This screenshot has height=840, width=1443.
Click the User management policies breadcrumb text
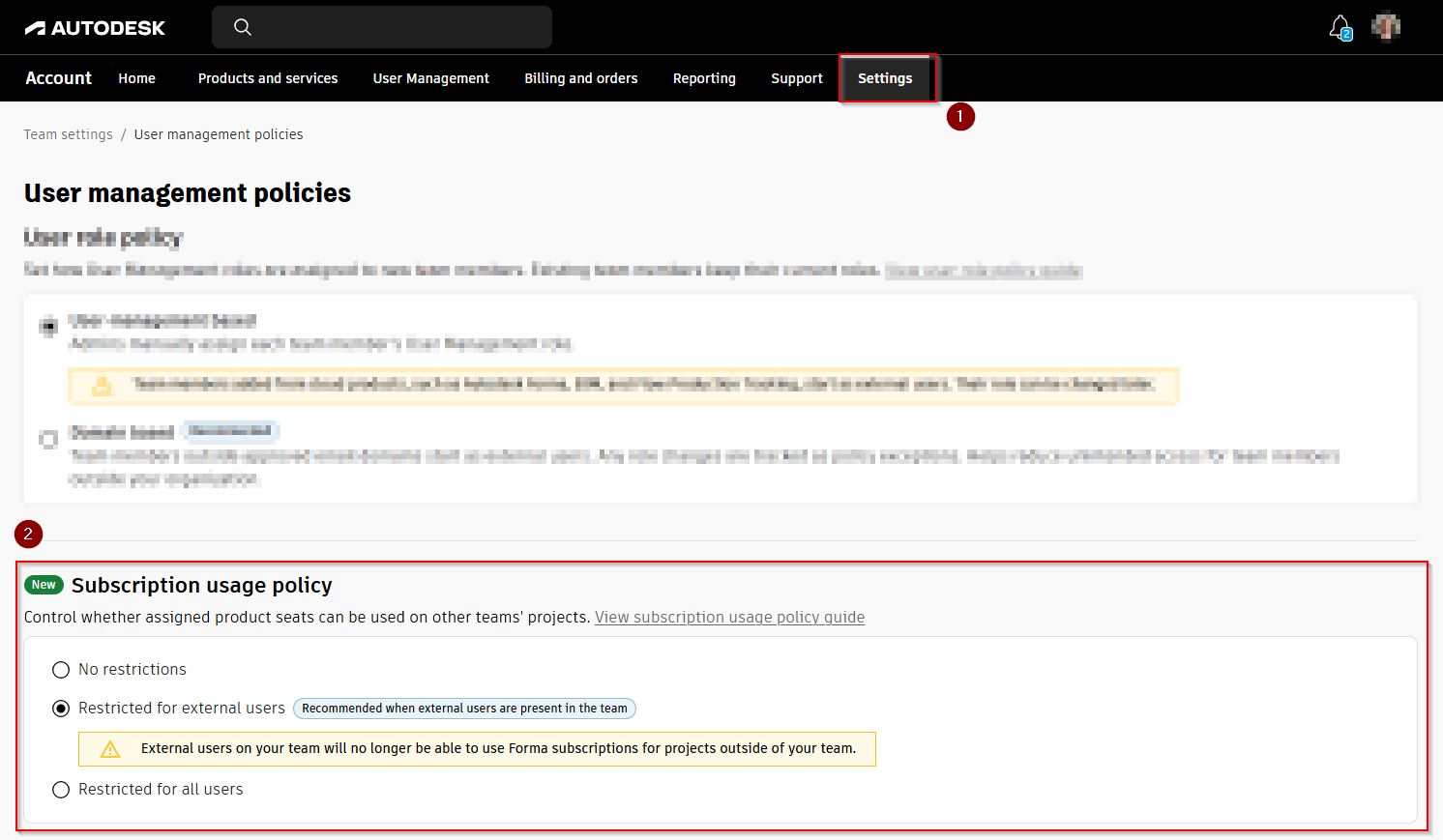point(219,134)
